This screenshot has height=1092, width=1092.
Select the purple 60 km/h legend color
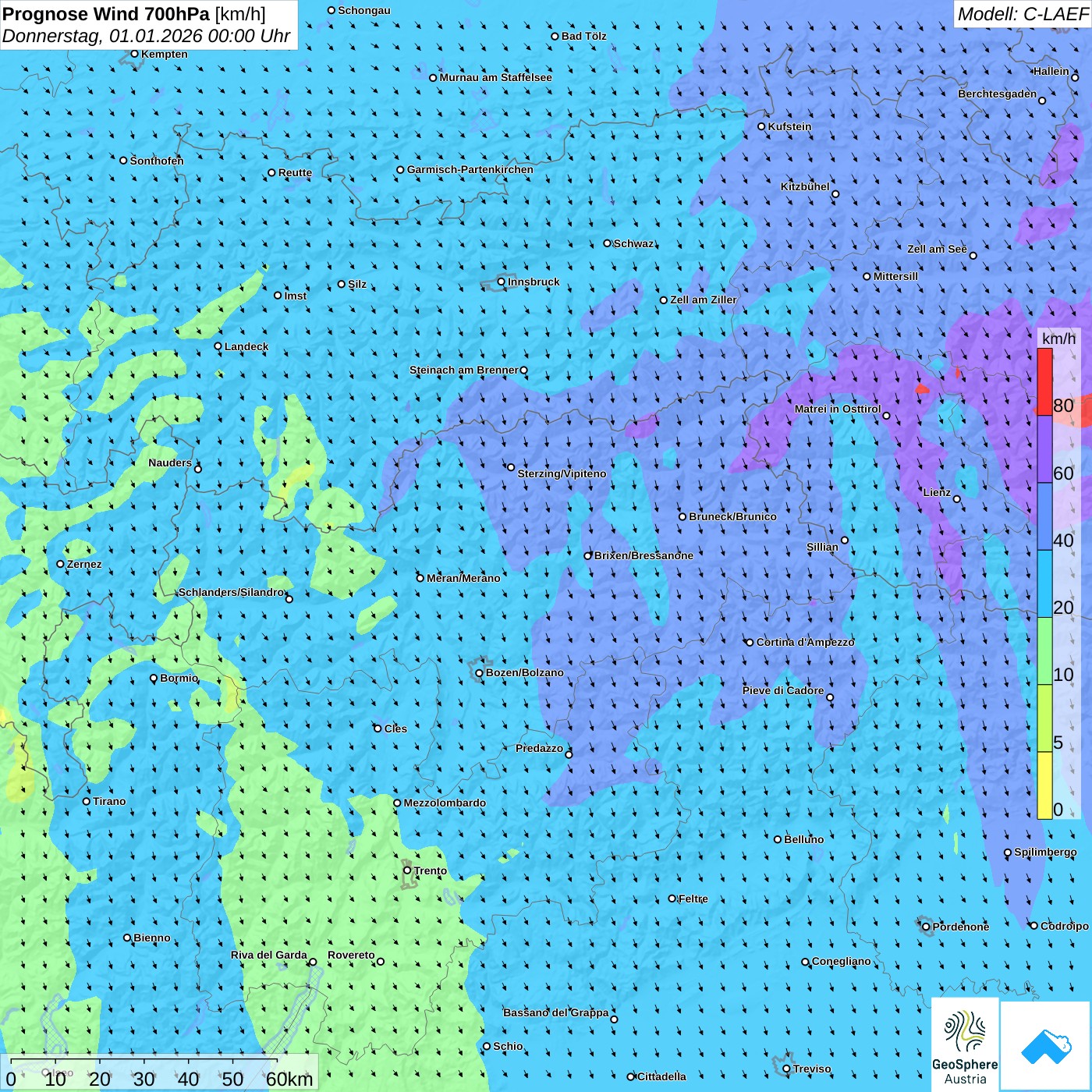pyautogui.click(x=1044, y=449)
